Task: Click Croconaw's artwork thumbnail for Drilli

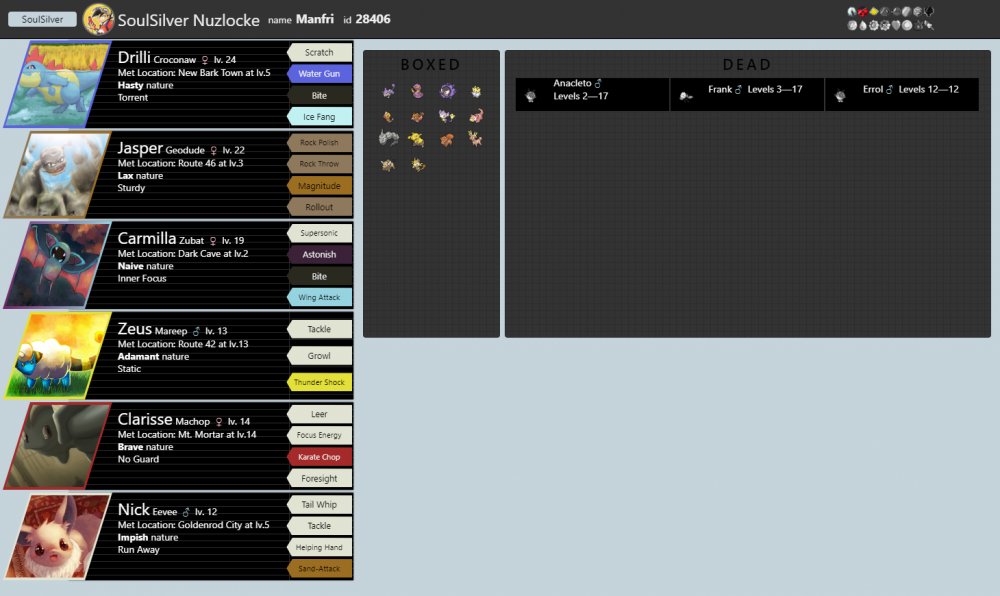Action: (x=57, y=84)
